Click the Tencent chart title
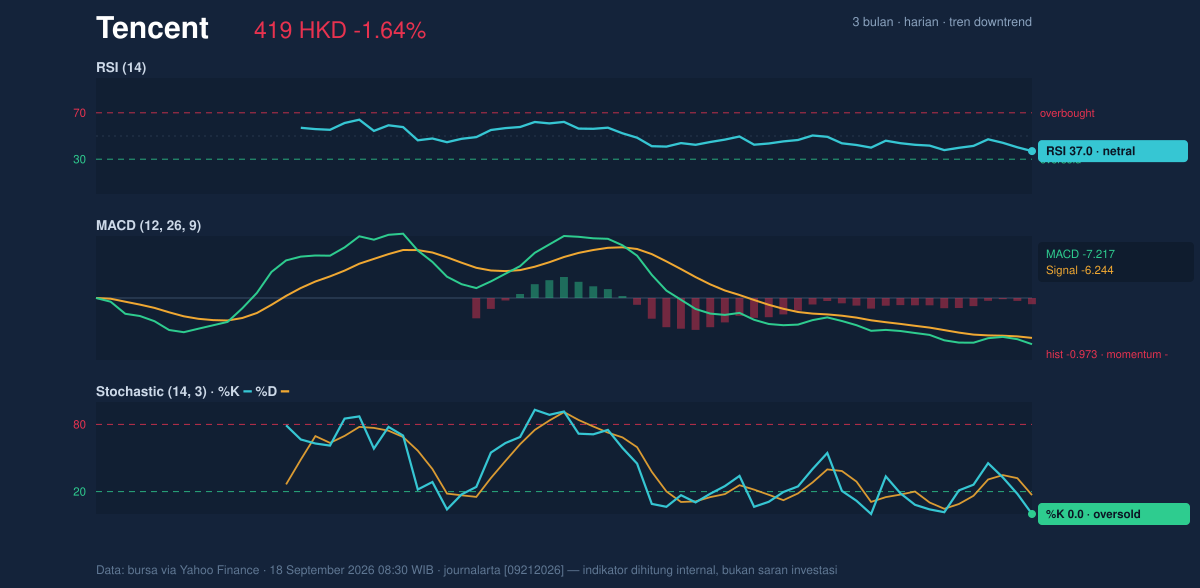 [x=152, y=29]
